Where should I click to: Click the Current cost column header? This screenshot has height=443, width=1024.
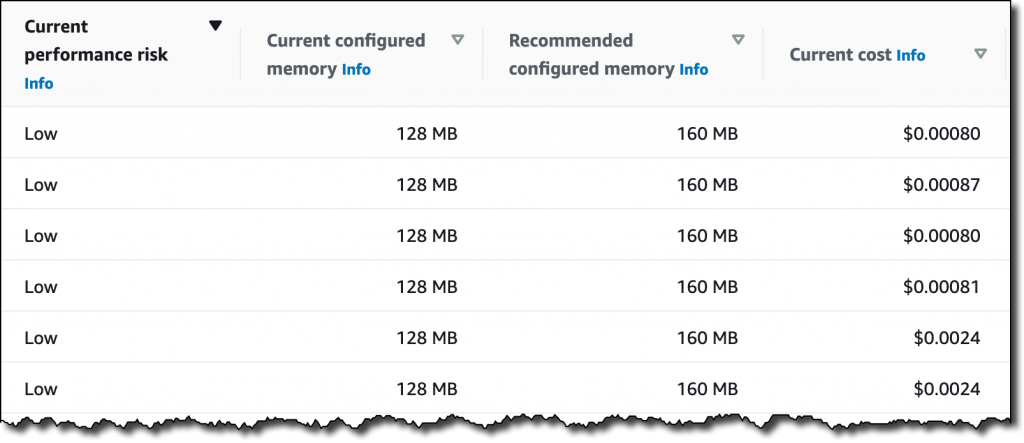pos(841,55)
